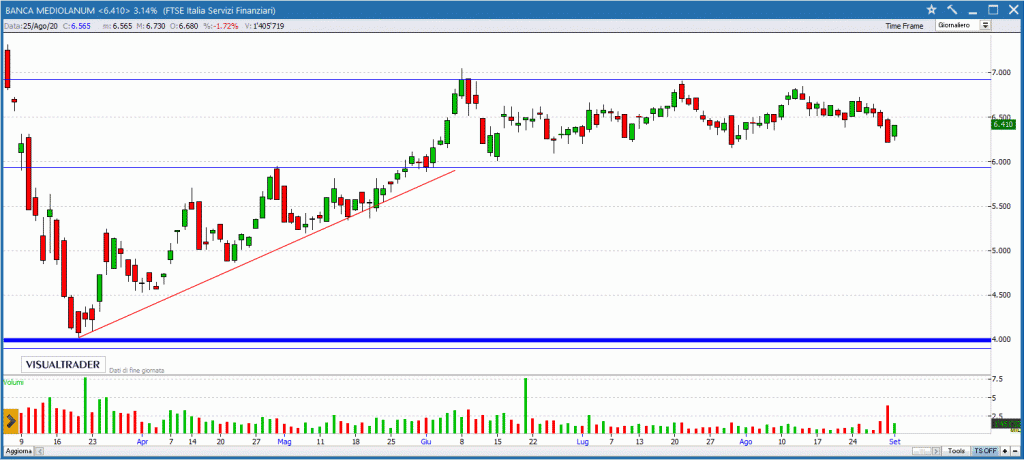Click the 4.000 price axis label

pyautogui.click(x=1002, y=340)
